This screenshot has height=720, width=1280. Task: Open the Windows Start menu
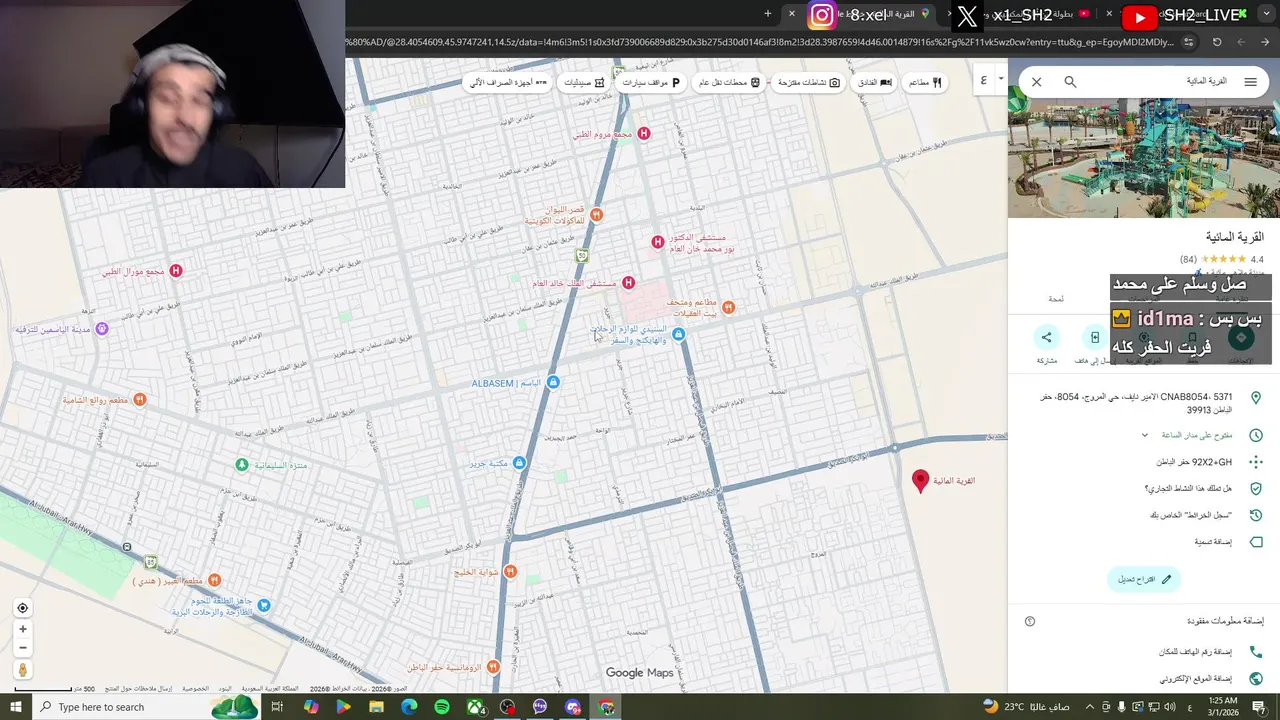(x=15, y=707)
